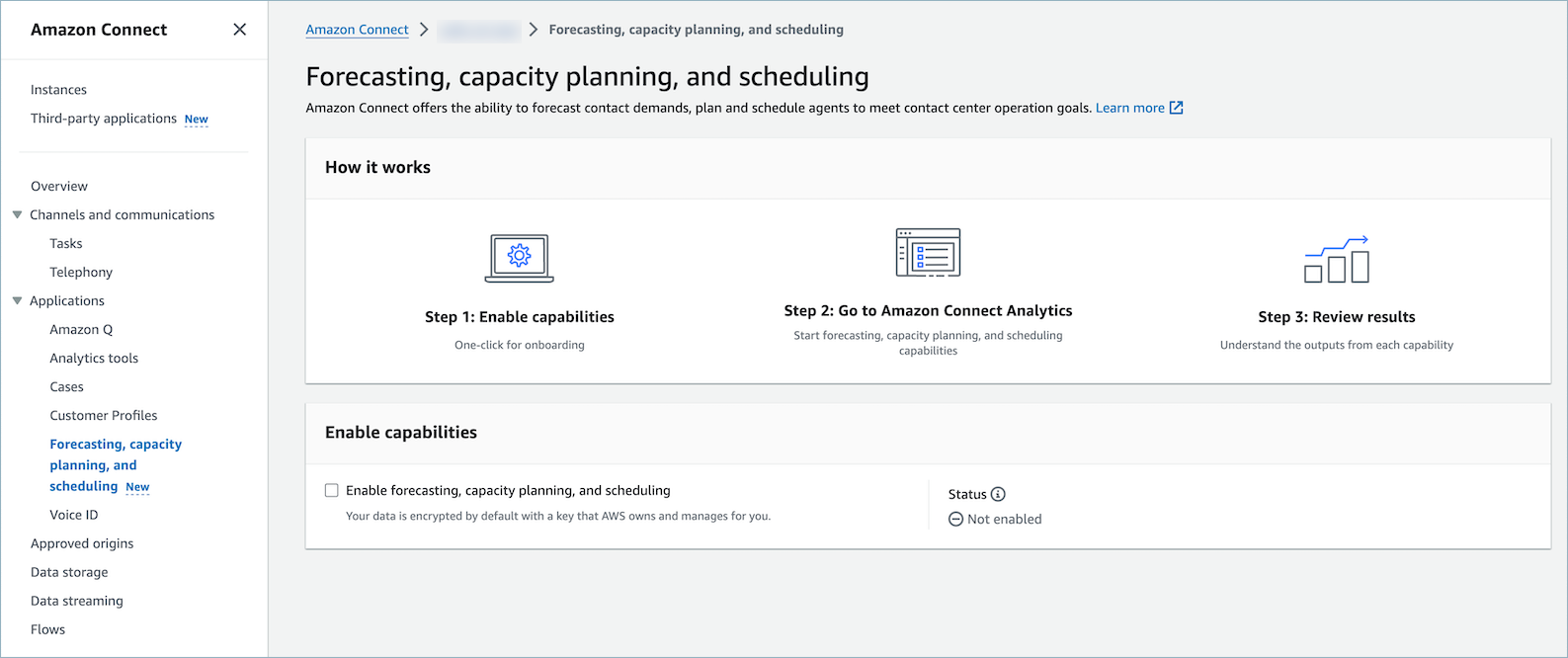Enable forecasting, capacity planning, and scheduling
The image size is (1568, 658).
pyautogui.click(x=332, y=489)
